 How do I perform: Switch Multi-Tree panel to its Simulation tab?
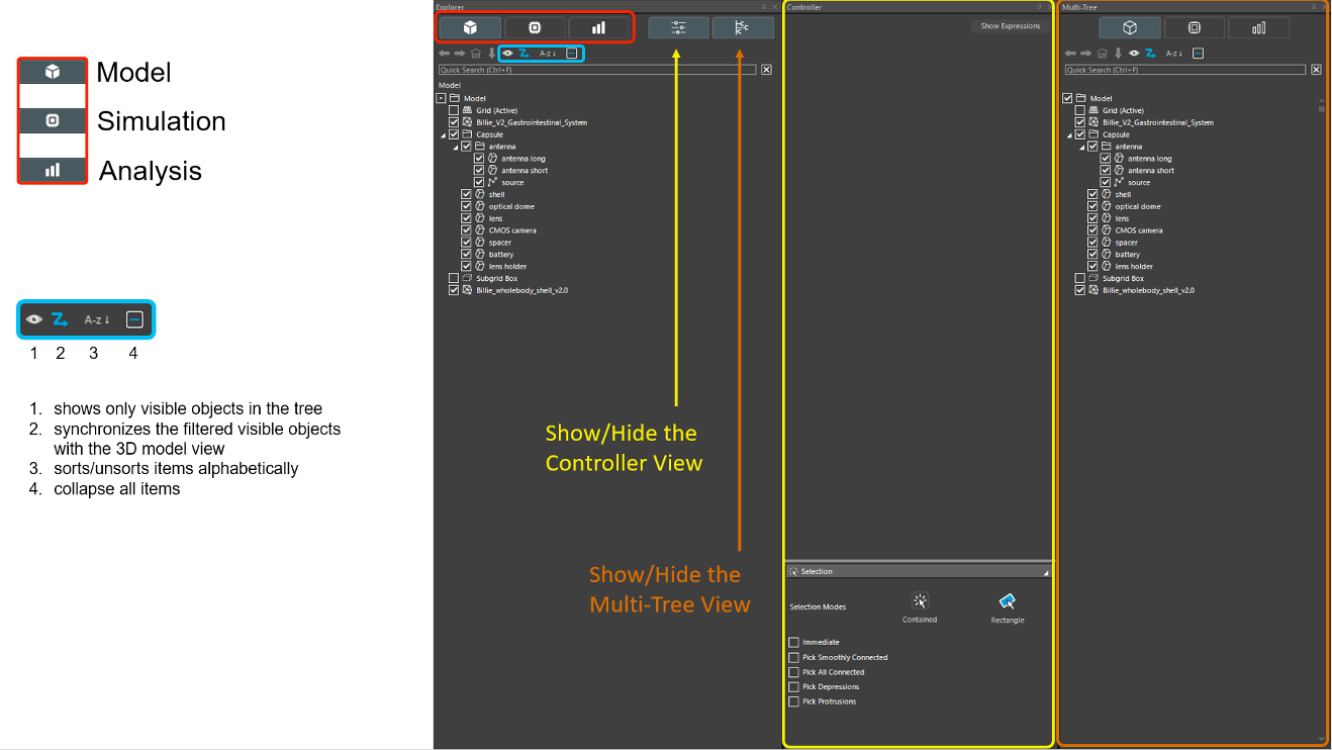1194,27
